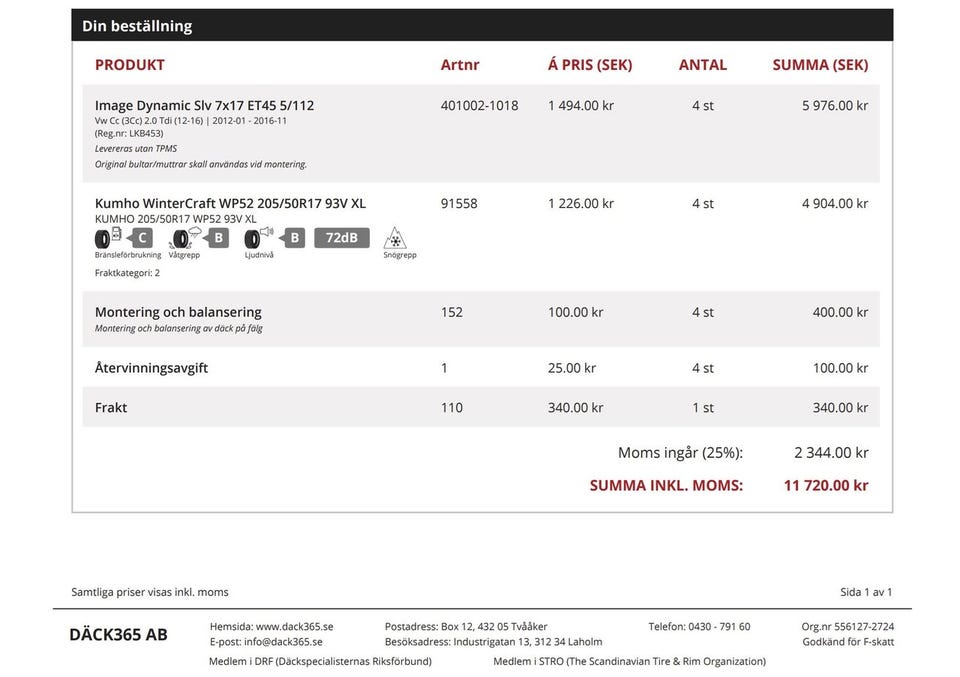The height and width of the screenshot is (677, 960).
Task: Click the 4 904.00 kr sum
Action: point(835,203)
